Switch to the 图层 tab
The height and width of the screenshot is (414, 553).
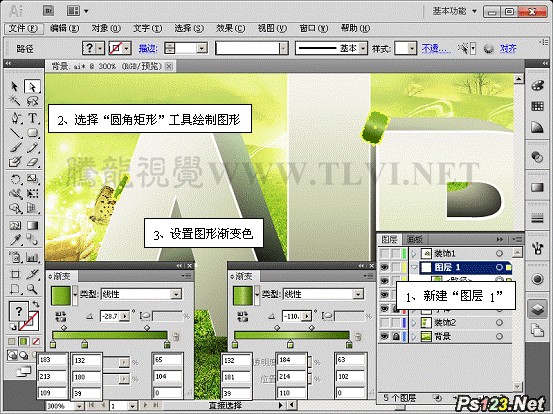click(x=390, y=240)
